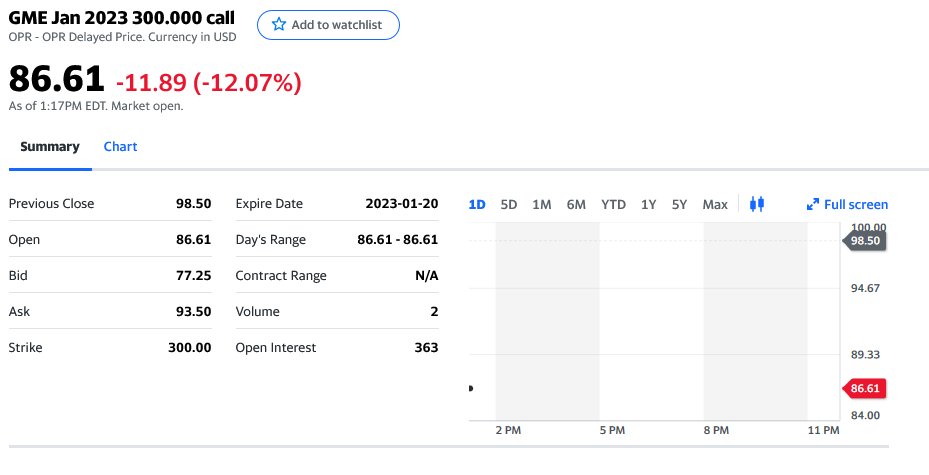Click the large 86.61 price quote

(56, 79)
